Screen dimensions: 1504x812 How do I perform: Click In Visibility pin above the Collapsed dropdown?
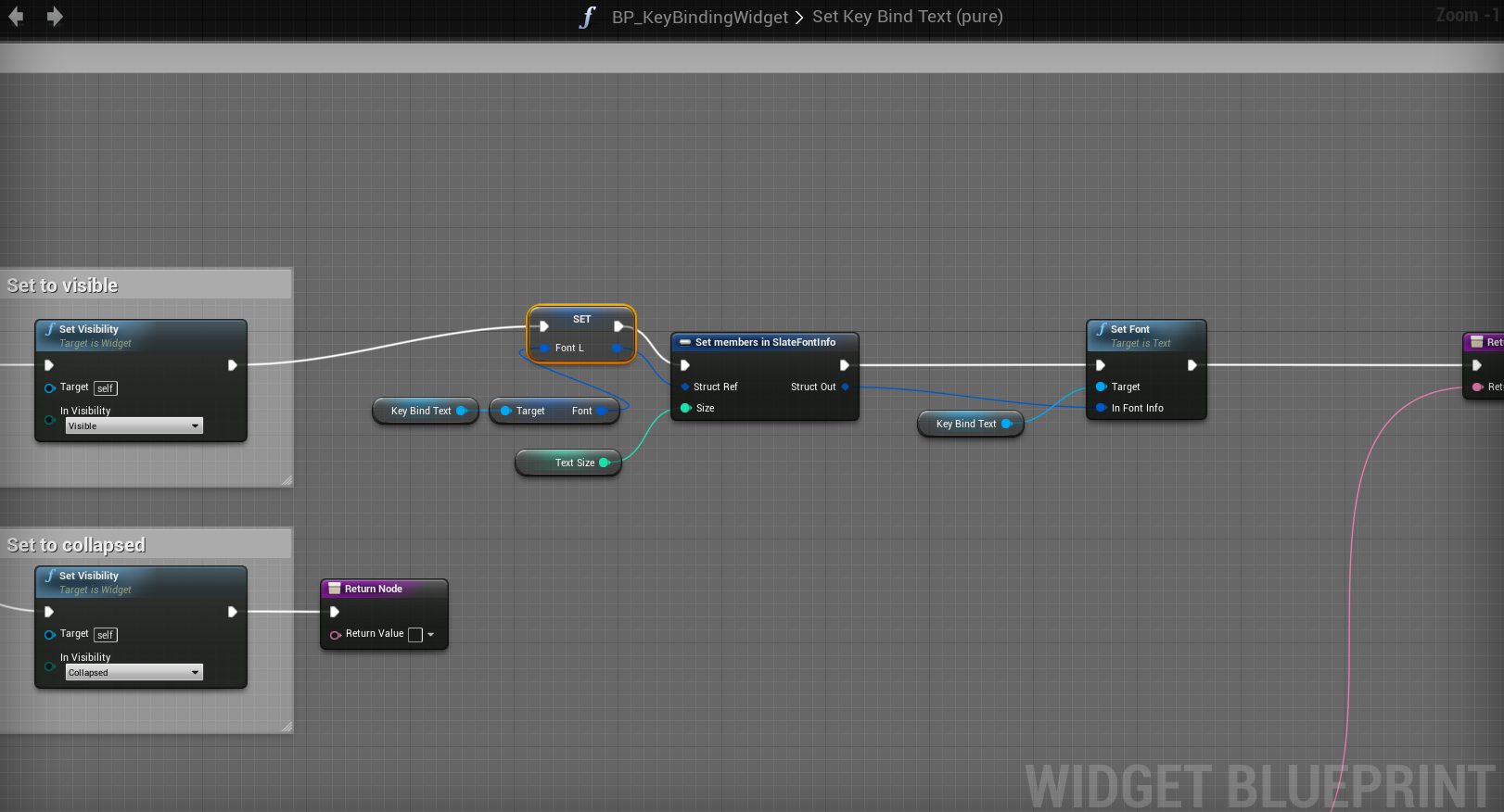[x=50, y=666]
